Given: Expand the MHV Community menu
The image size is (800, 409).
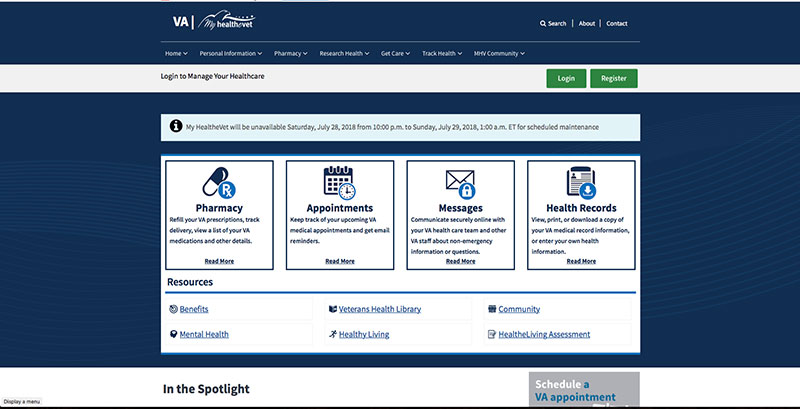Looking at the screenshot, I should pos(499,54).
